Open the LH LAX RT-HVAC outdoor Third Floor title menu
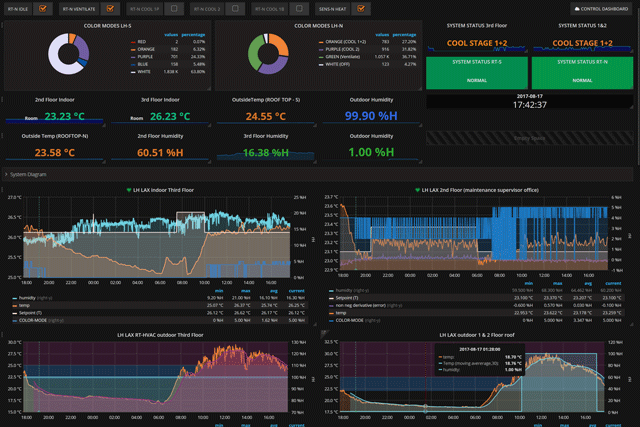Viewport: 640px width, 427px height. click(160, 335)
